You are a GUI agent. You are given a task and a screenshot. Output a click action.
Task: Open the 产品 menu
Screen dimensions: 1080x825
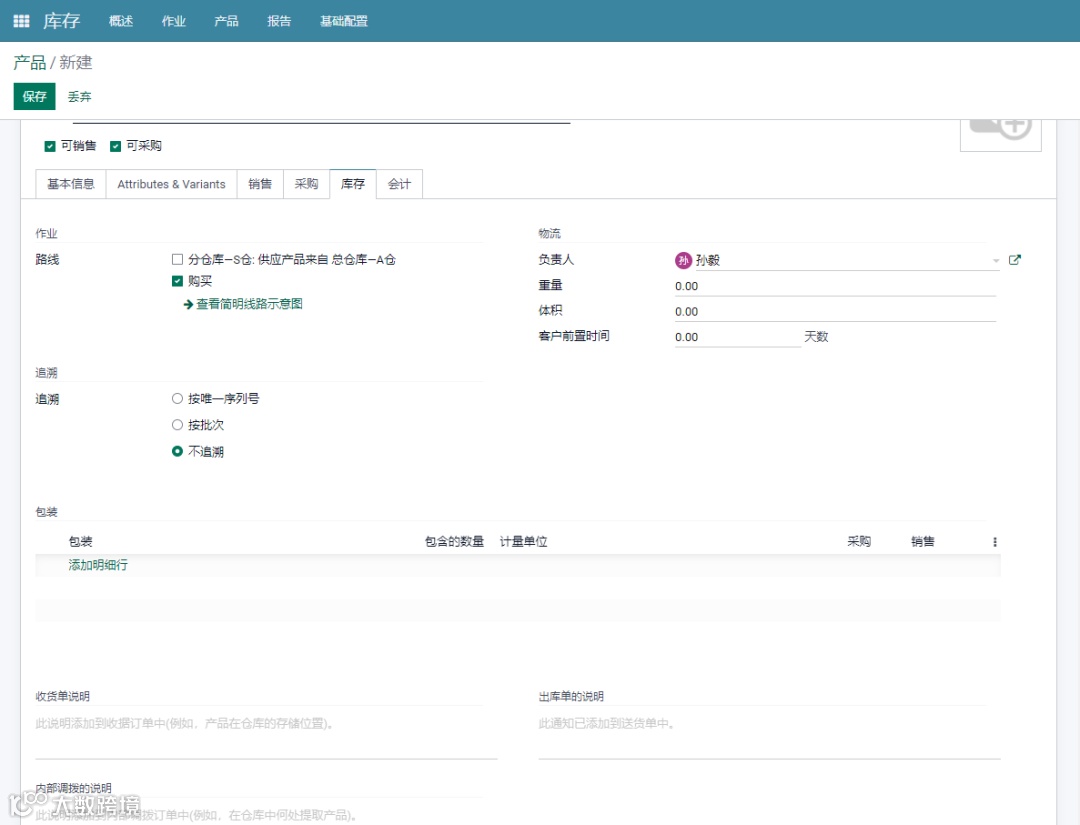pyautogui.click(x=226, y=21)
